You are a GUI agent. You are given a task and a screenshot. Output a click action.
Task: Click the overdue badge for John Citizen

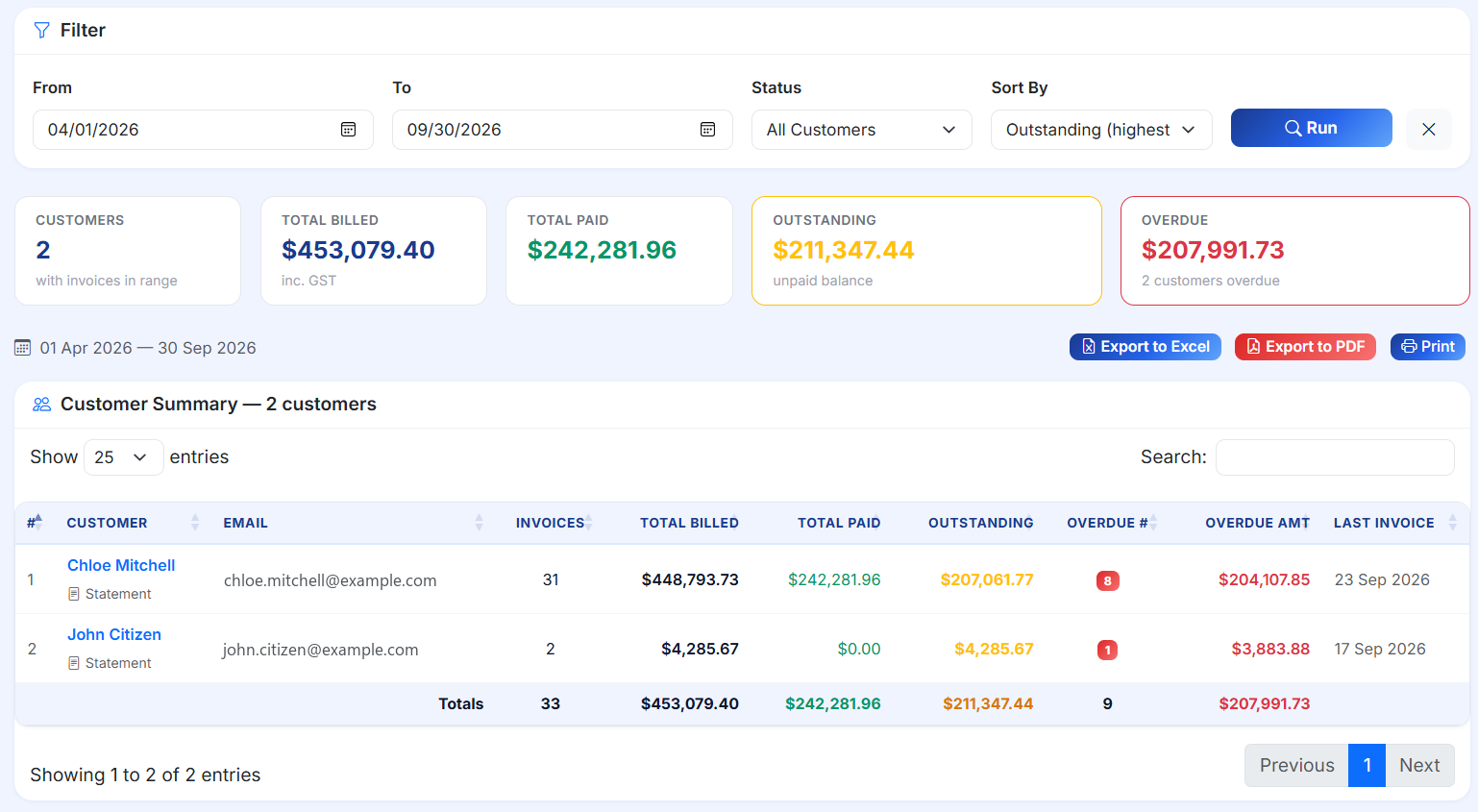pos(1108,650)
